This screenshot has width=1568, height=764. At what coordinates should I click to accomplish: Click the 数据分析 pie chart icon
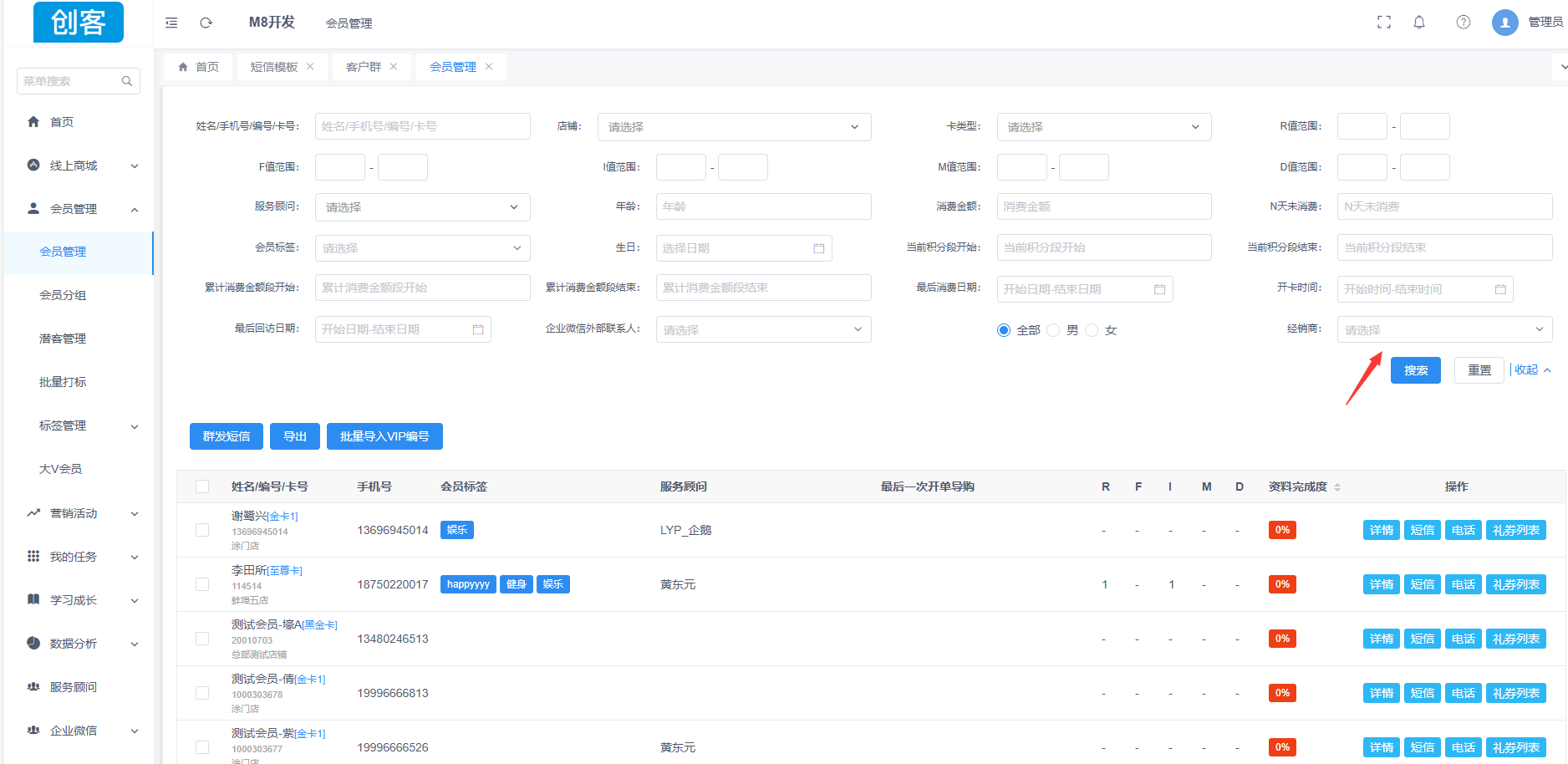(33, 644)
